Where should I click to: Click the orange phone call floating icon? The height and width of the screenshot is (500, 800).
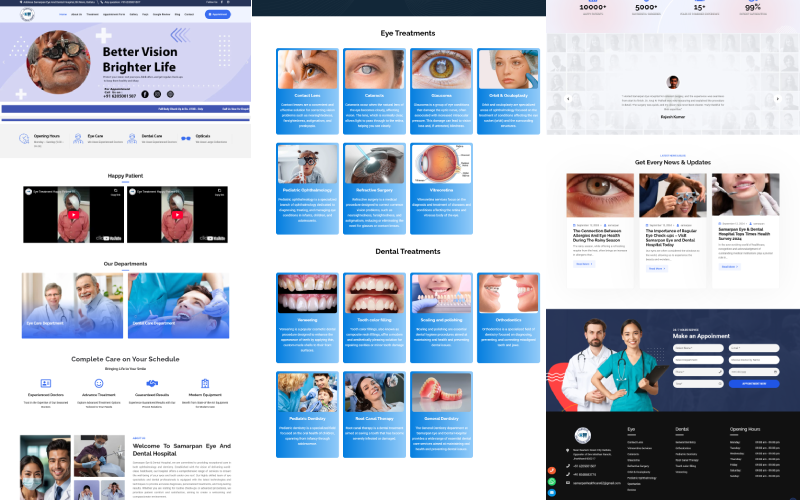(x=552, y=470)
